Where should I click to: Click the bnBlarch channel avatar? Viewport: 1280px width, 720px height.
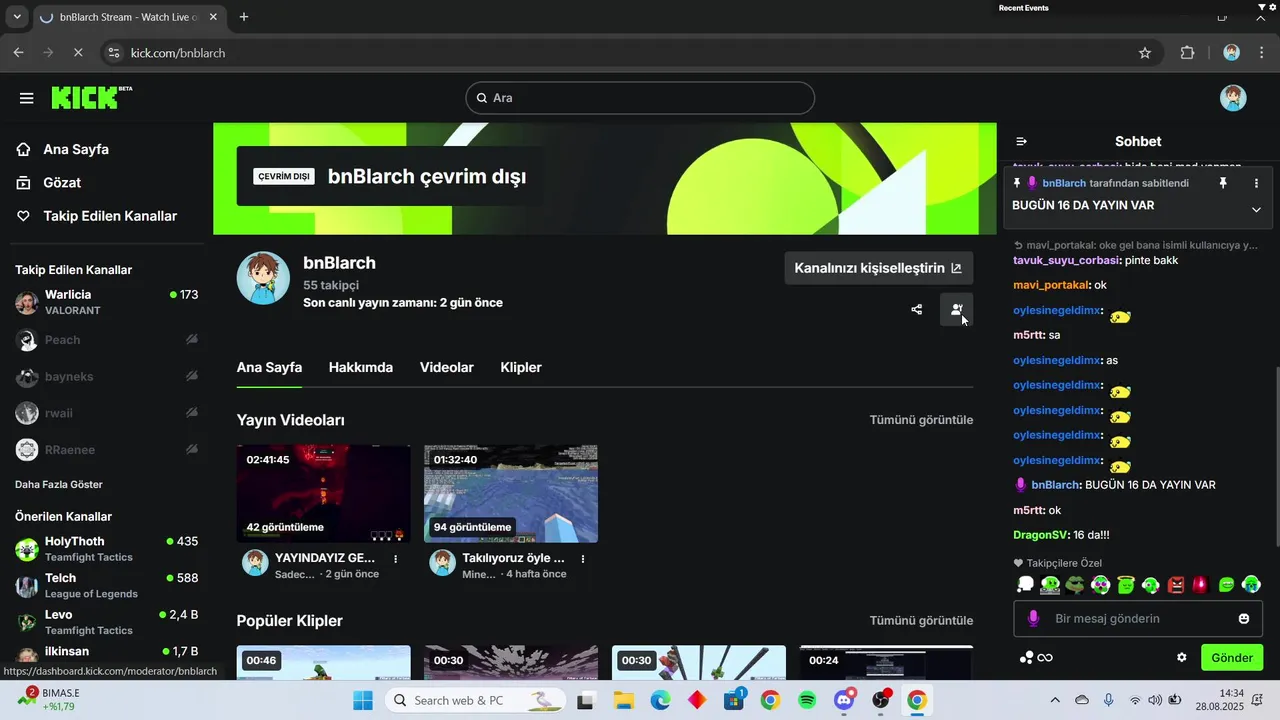point(263,278)
